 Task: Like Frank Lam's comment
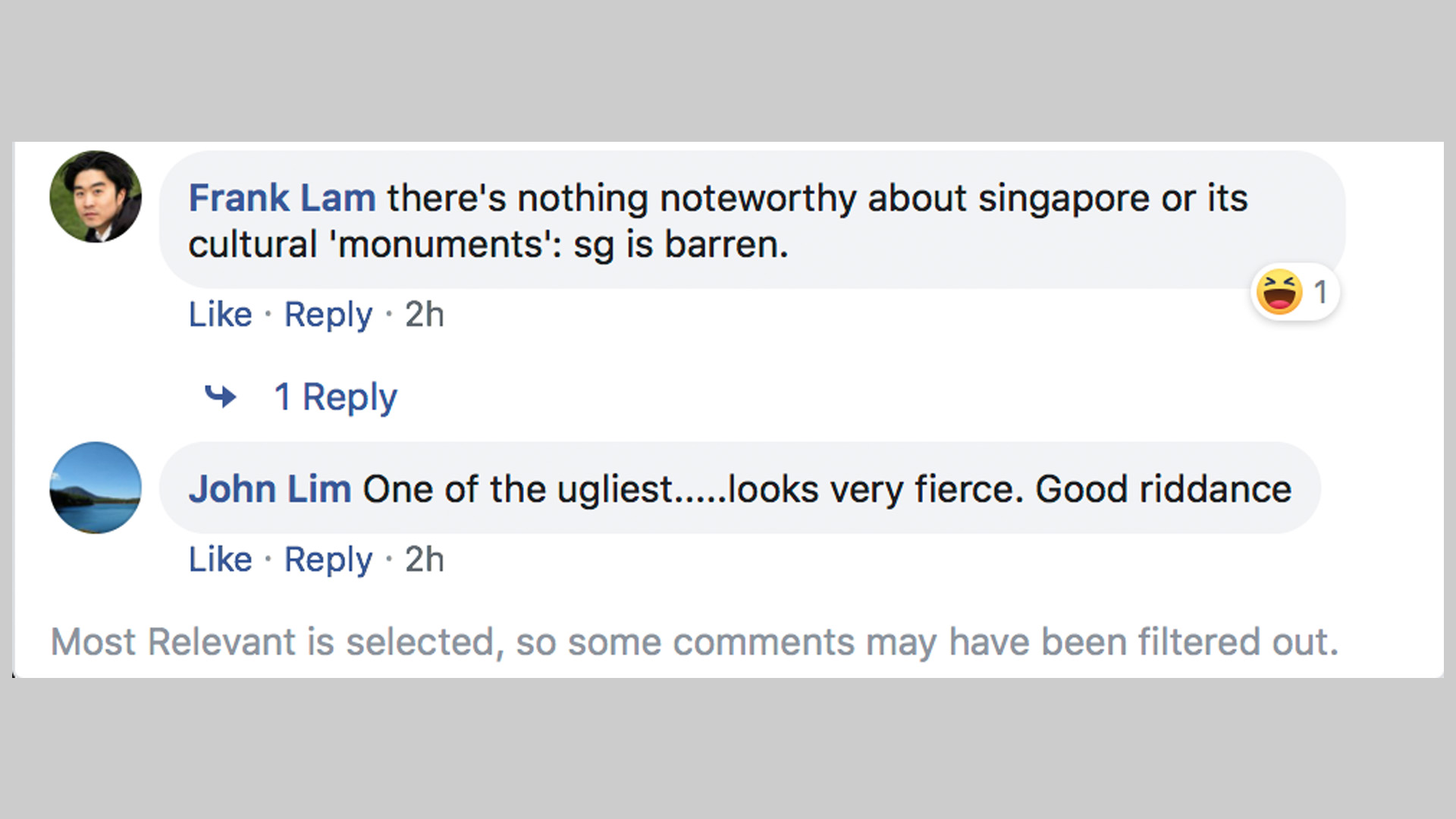coord(220,314)
